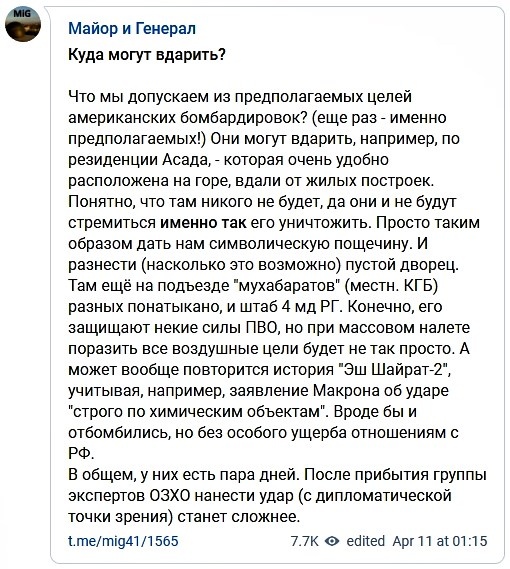510x569 pixels.
Task: Click the word мухабаратов in quotes
Action: pos(286,286)
